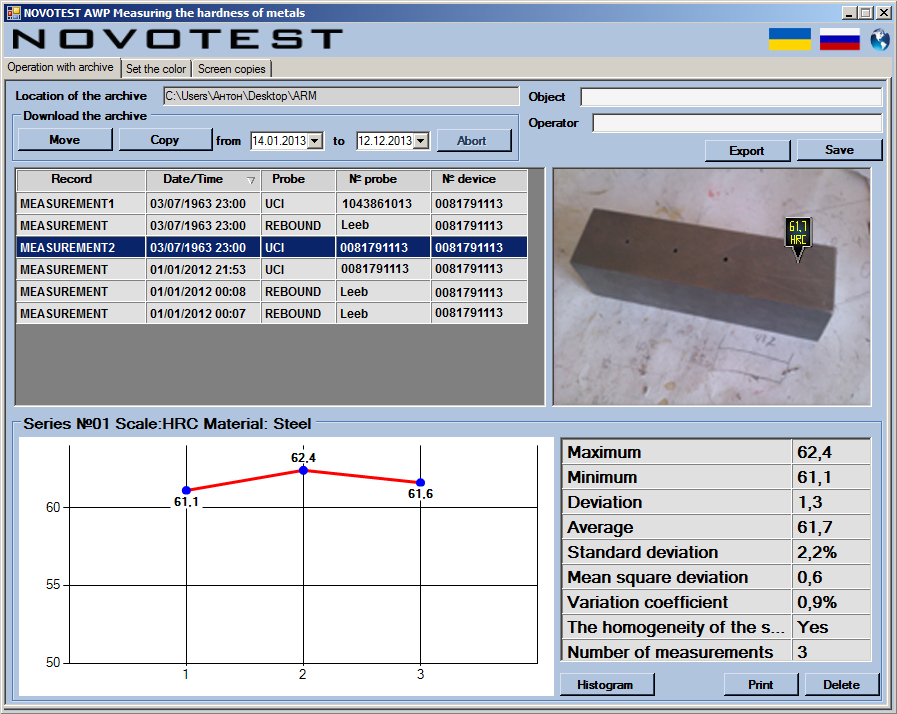Click the 61,1 HRC marker on photo
The width and height of the screenshot is (897, 714).
tap(797, 235)
